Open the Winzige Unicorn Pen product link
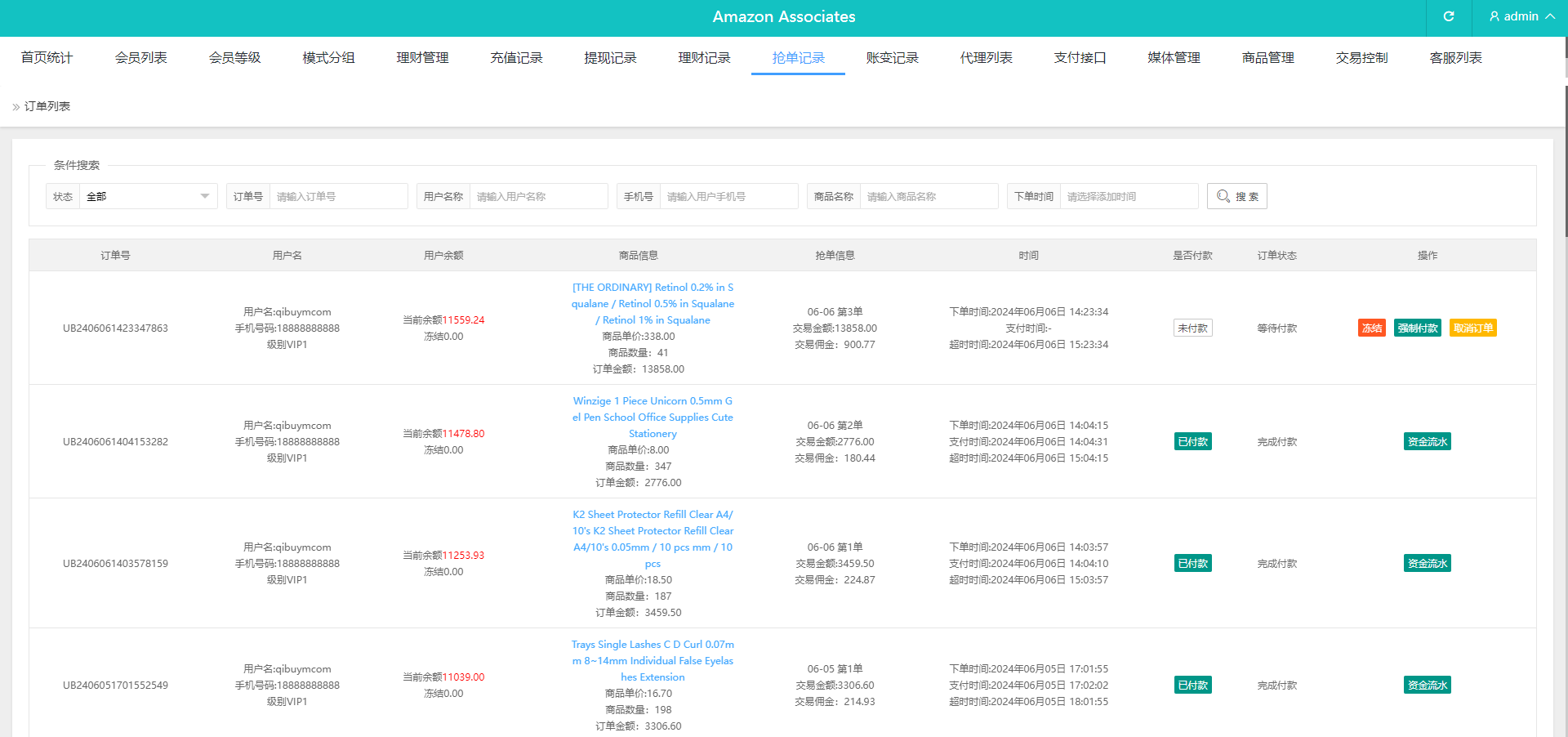 tap(653, 418)
